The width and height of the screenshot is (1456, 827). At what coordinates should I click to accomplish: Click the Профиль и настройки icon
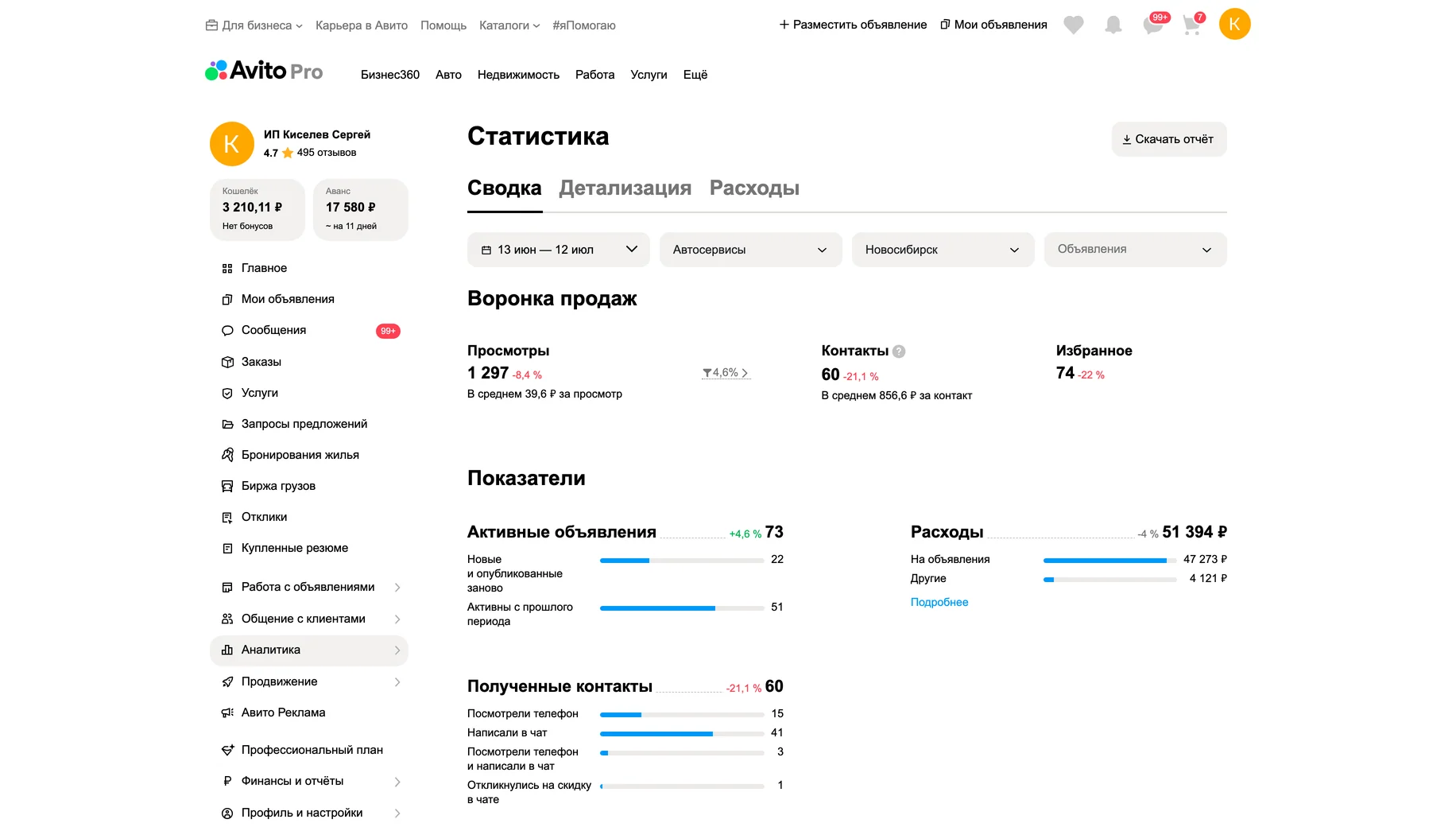pos(227,813)
